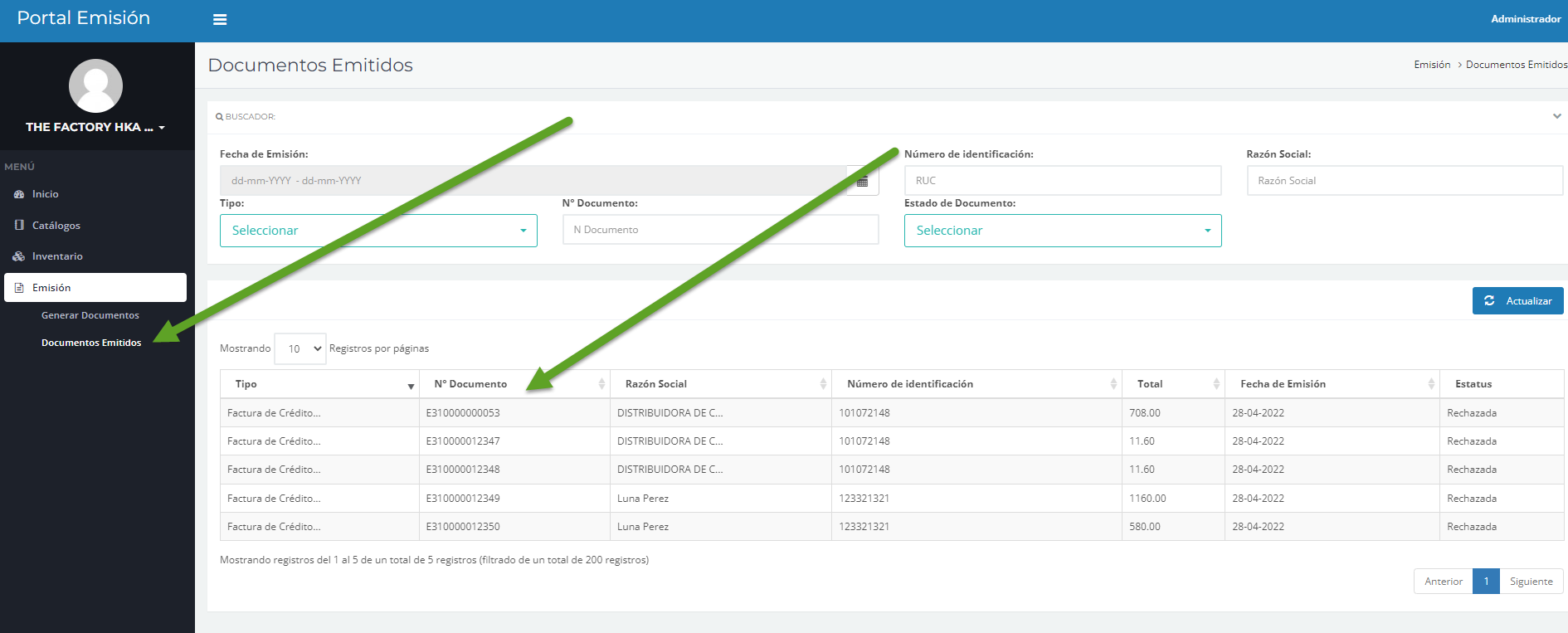Viewport: 1568px width, 633px height.
Task: Go to Siguiente page in pagination
Action: click(1531, 582)
